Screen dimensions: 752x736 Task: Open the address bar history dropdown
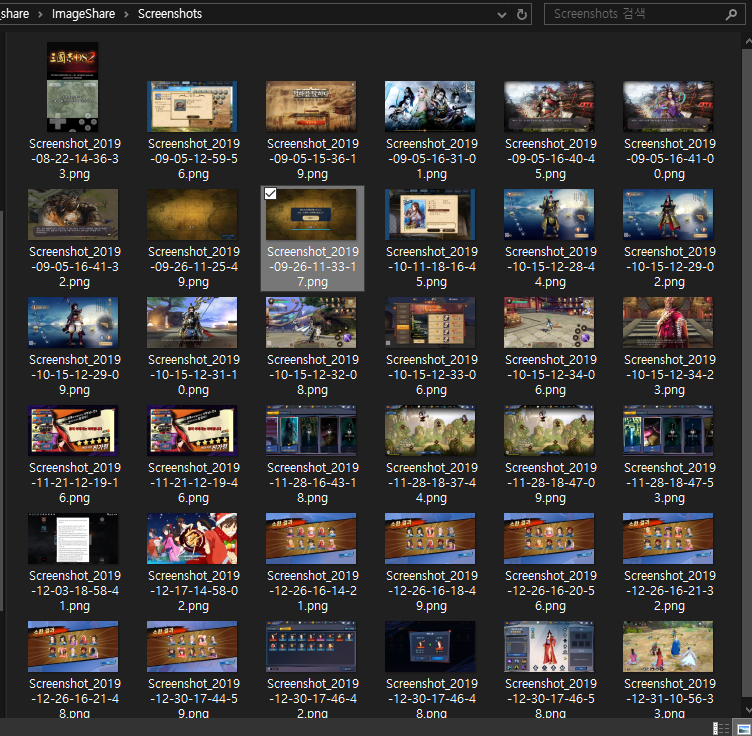(502, 14)
